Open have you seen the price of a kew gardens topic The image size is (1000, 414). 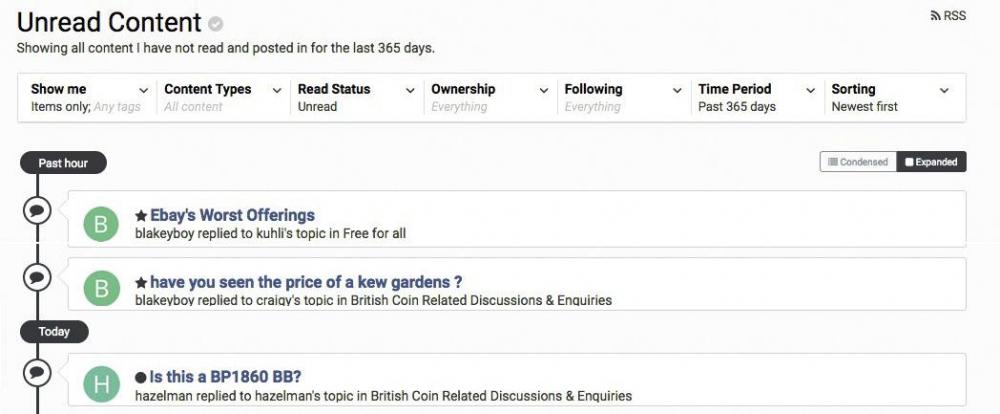click(x=306, y=282)
